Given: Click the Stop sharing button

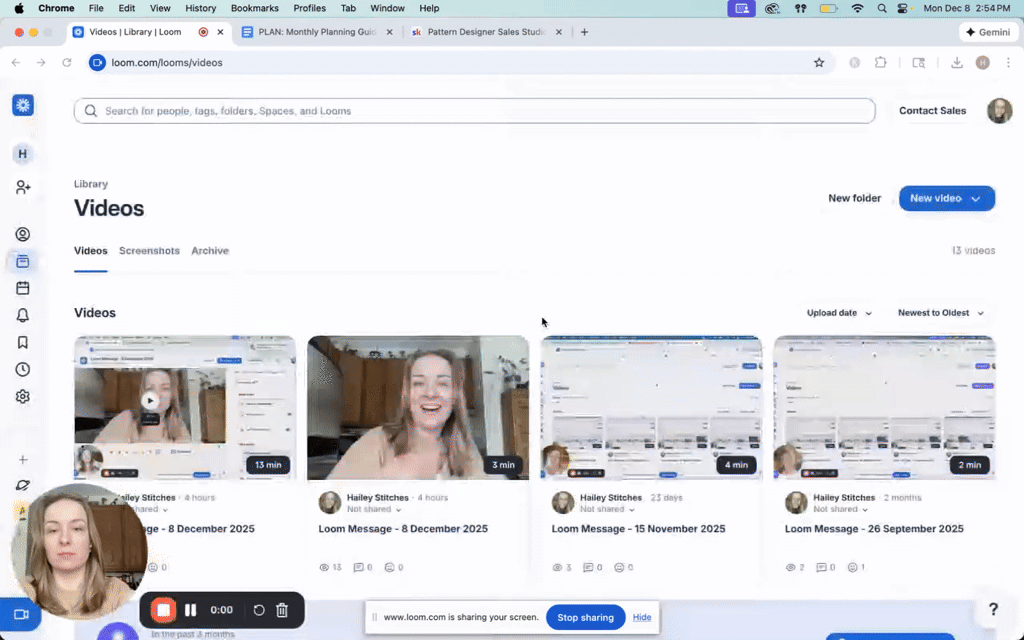Looking at the screenshot, I should coord(585,617).
